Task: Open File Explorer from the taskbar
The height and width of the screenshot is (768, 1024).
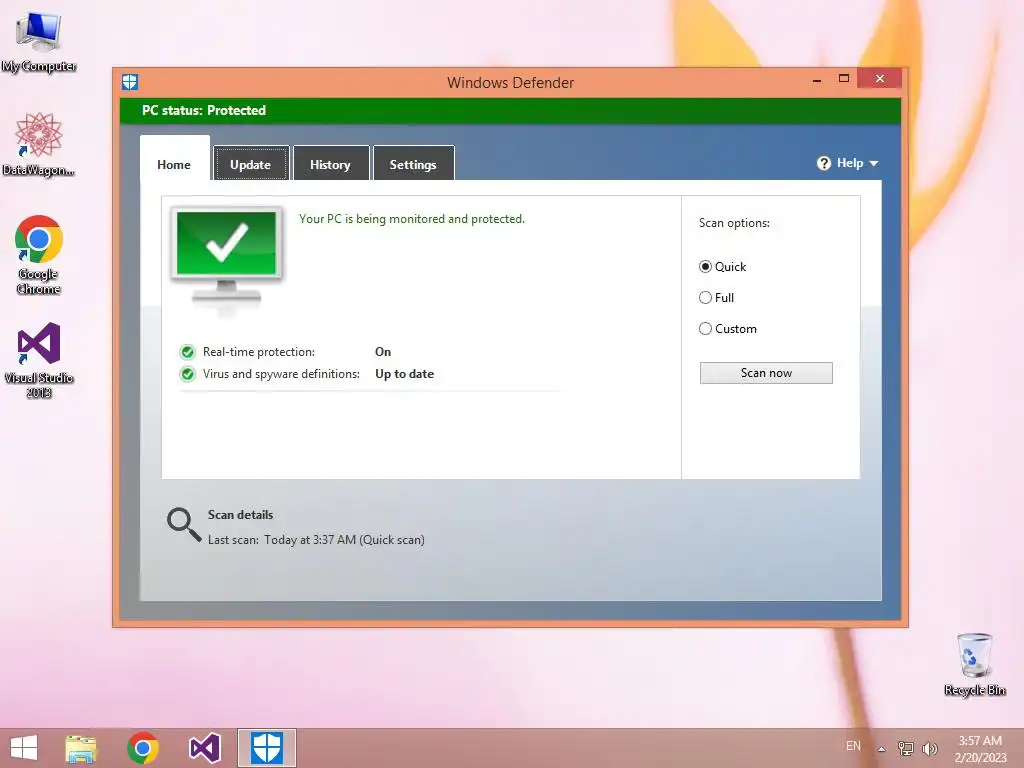Action: 81,748
